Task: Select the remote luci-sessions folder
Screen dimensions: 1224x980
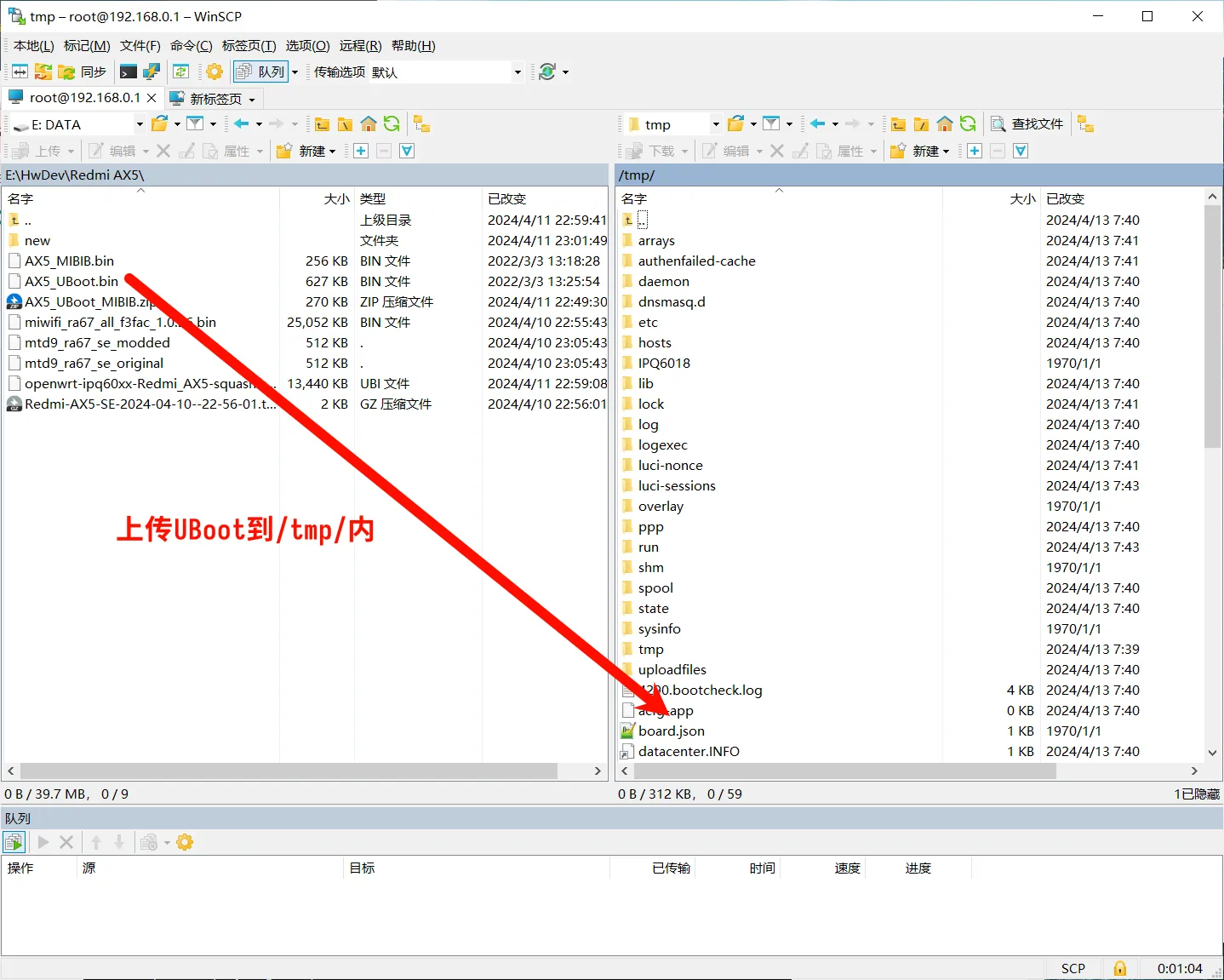Action: pos(677,485)
